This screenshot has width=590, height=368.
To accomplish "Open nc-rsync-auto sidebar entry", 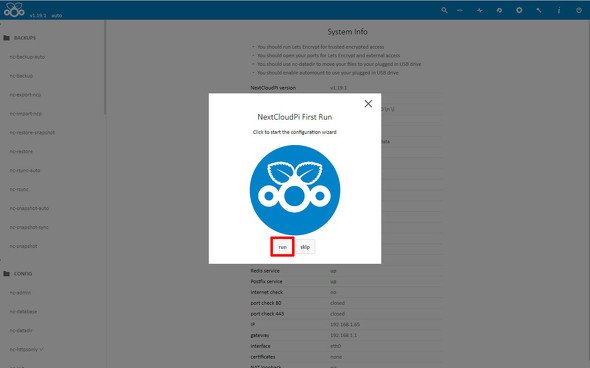I will [25, 170].
